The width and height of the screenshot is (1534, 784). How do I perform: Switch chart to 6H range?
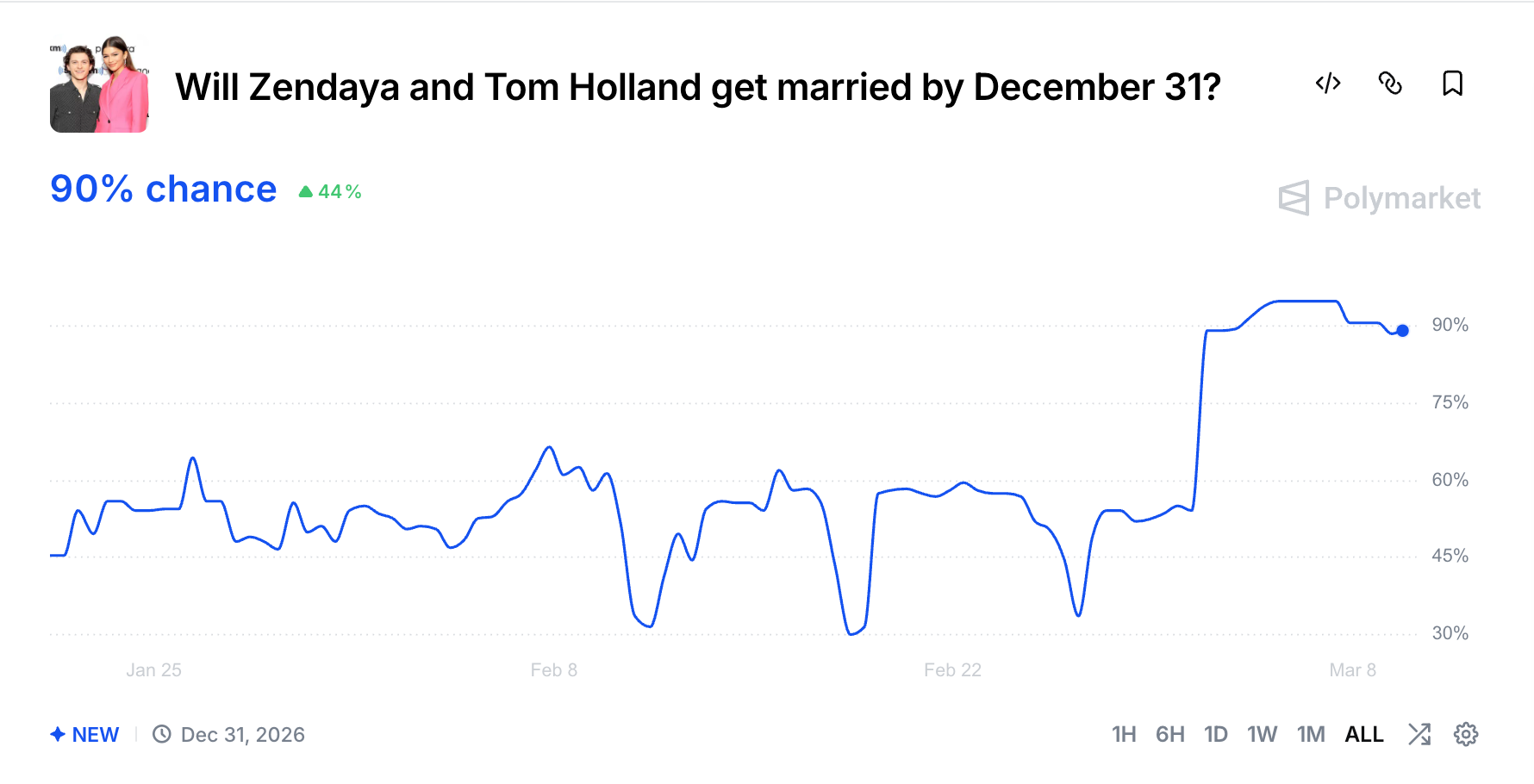[x=1169, y=735]
